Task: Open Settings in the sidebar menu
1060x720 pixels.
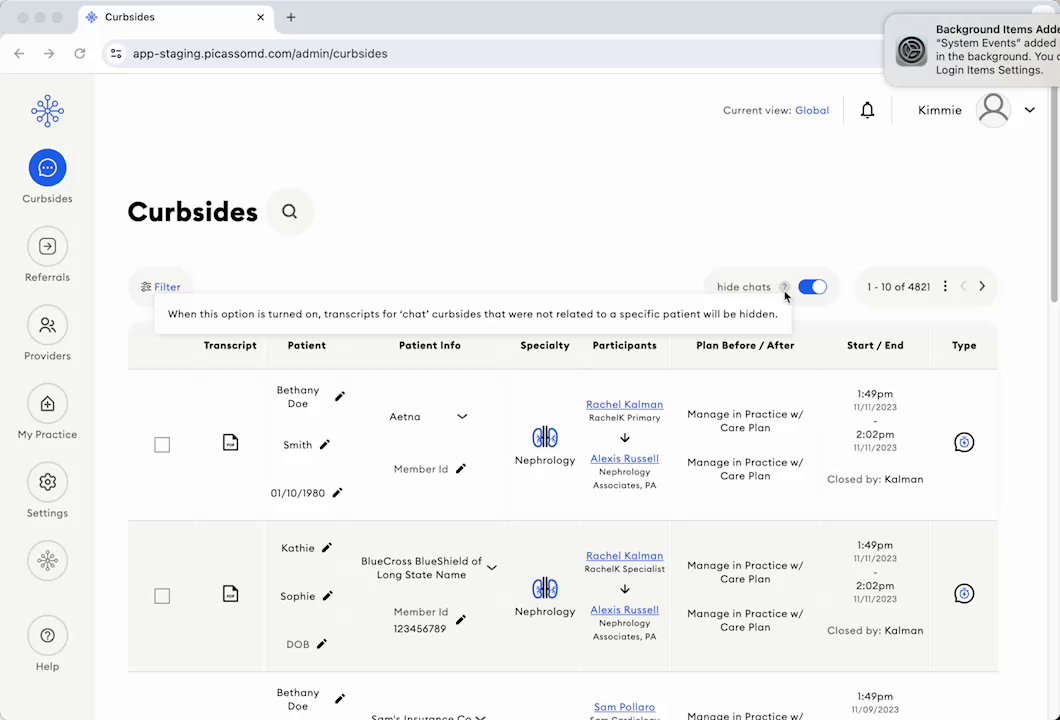Action: [47, 482]
